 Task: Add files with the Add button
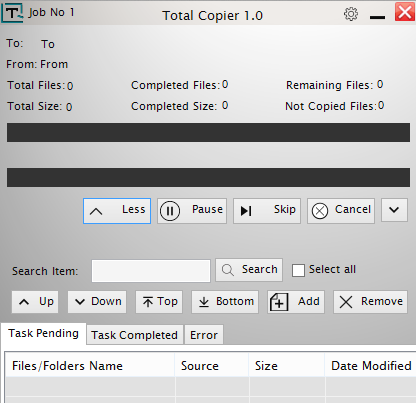point(296,302)
